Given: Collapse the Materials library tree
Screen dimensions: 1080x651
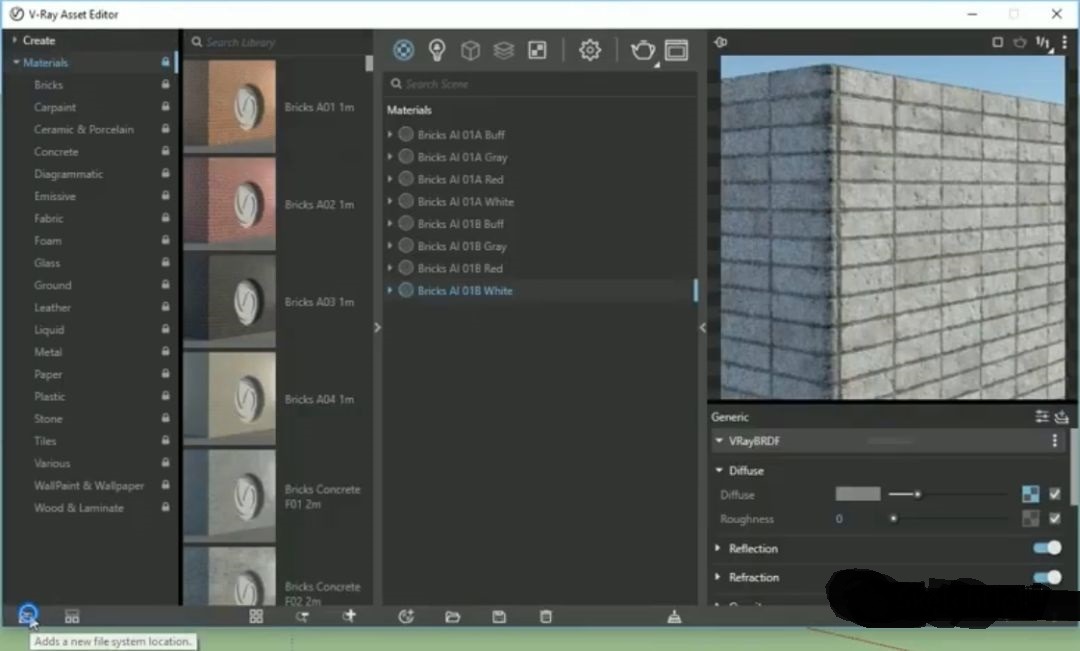Looking at the screenshot, I should (x=16, y=62).
